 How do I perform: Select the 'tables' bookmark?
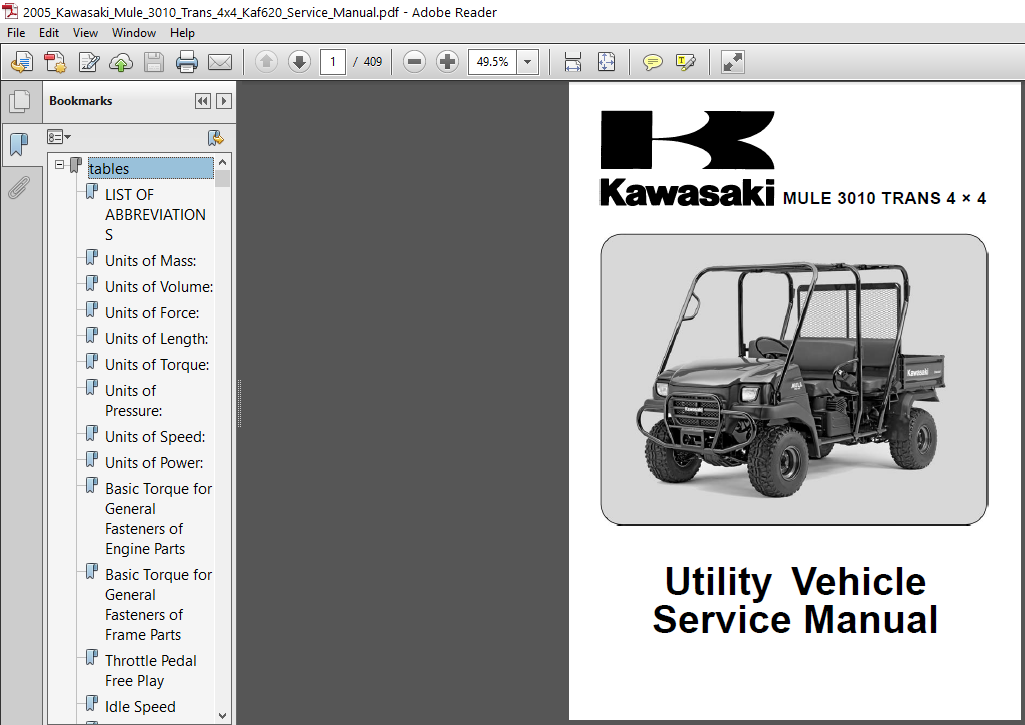click(x=150, y=168)
